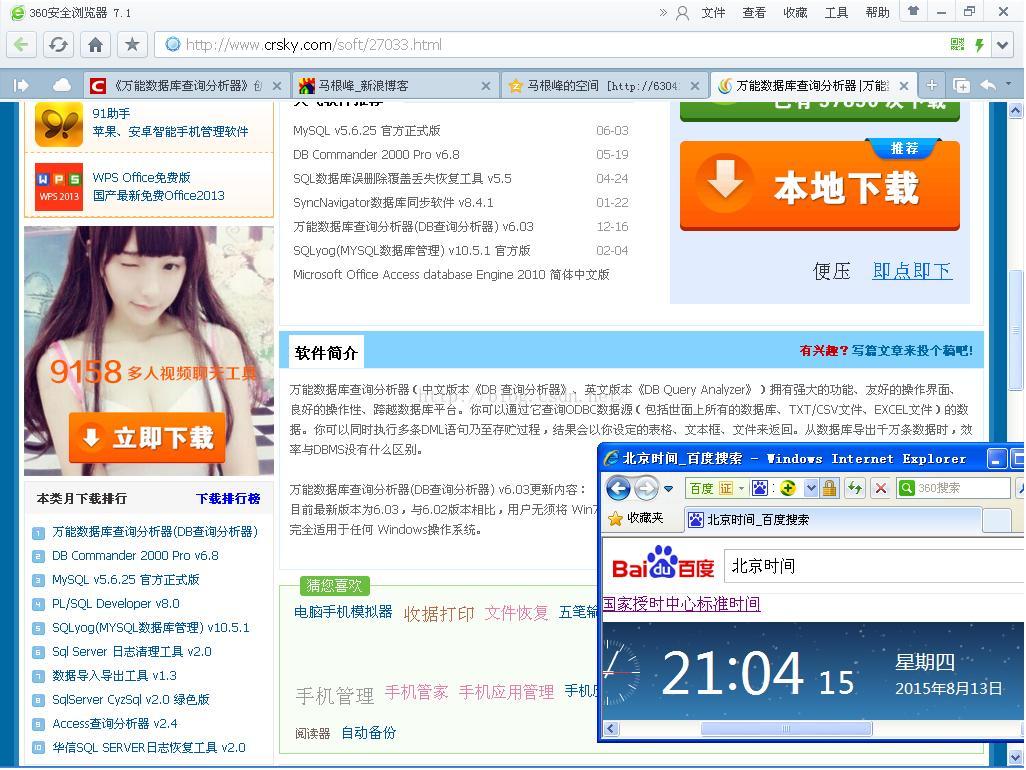Viewport: 1026px width, 770px height.
Task: Close the 马根峰_新浪博客 tab
Action: 486,86
